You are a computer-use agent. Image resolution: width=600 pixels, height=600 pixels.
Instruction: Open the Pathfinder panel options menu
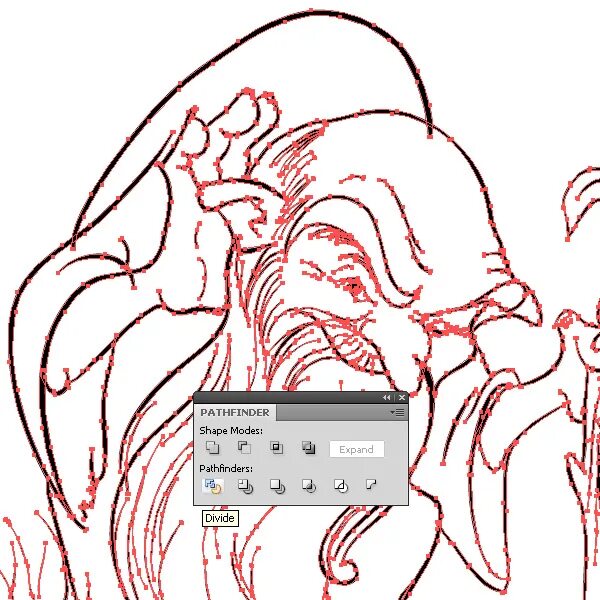397,412
